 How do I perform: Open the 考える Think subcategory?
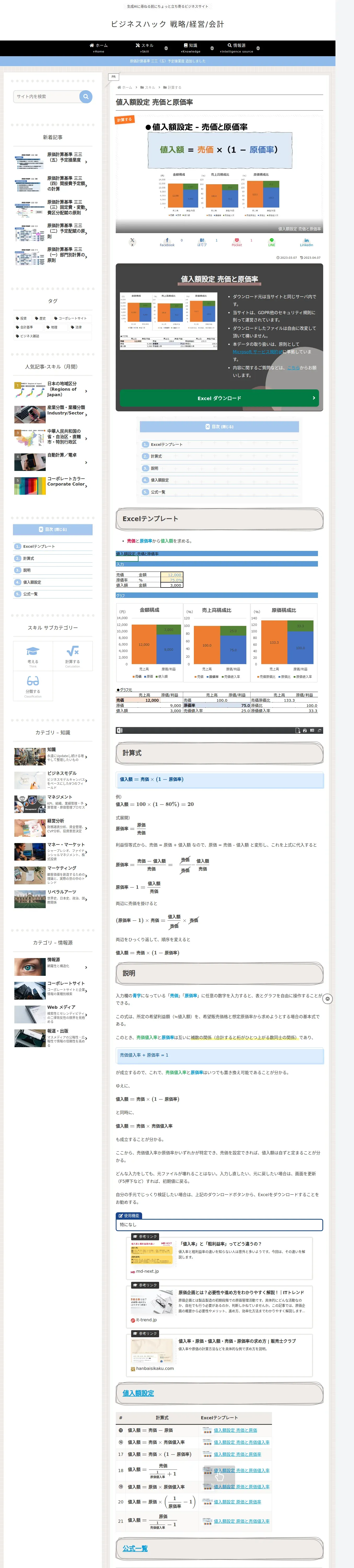(33, 656)
